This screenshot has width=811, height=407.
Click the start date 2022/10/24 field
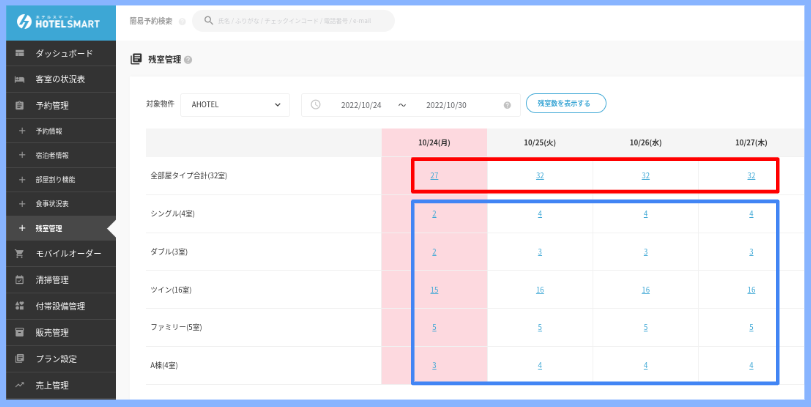click(x=362, y=104)
